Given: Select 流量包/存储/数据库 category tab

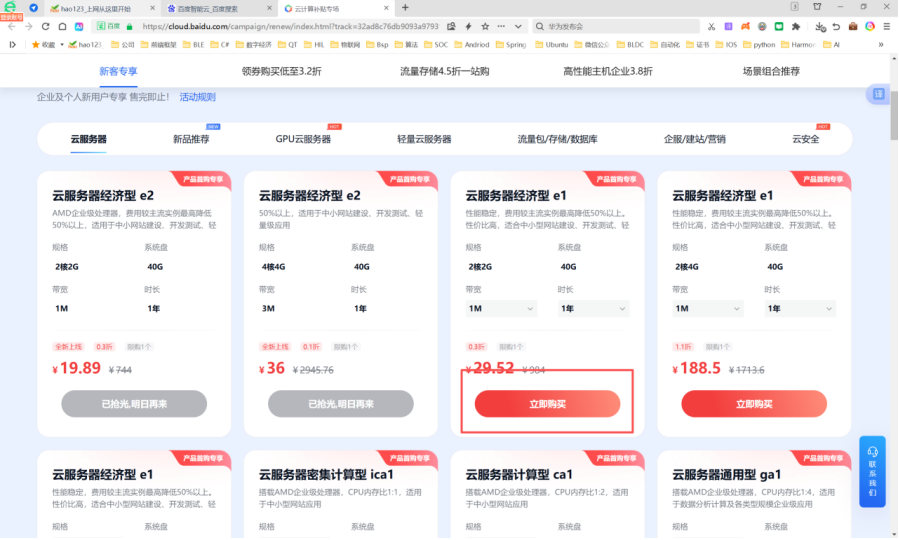Looking at the screenshot, I should pos(557,139).
